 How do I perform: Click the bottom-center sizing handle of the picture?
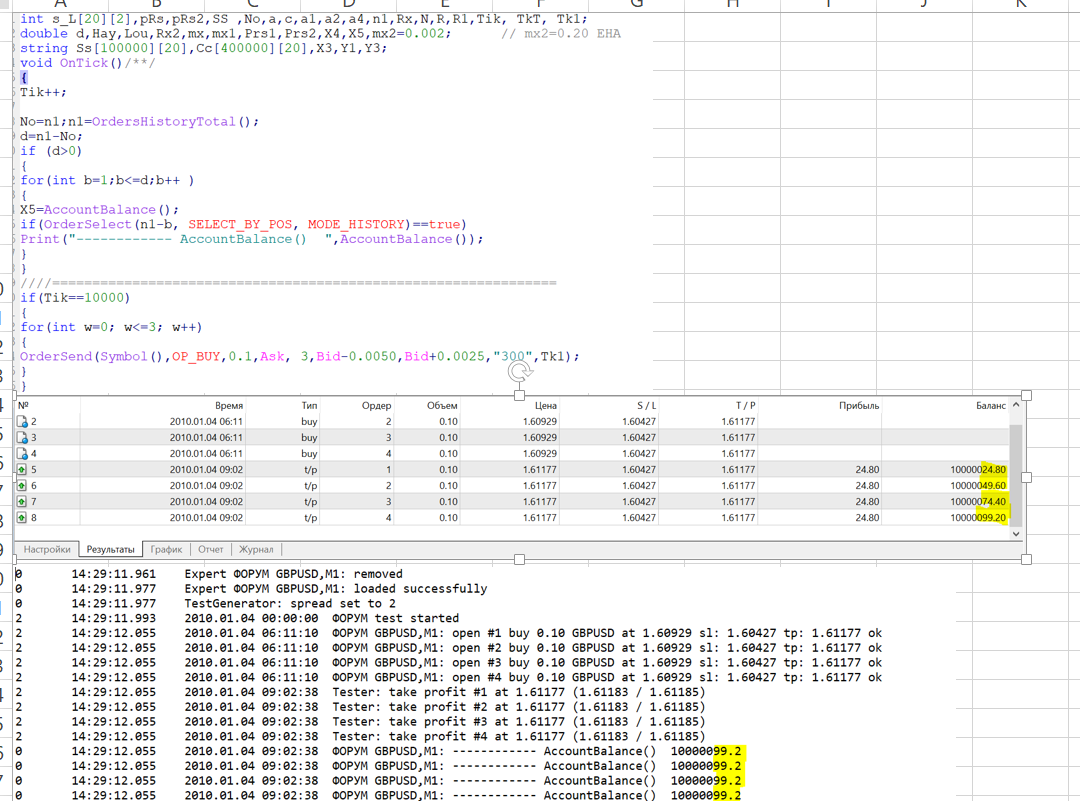(519, 559)
